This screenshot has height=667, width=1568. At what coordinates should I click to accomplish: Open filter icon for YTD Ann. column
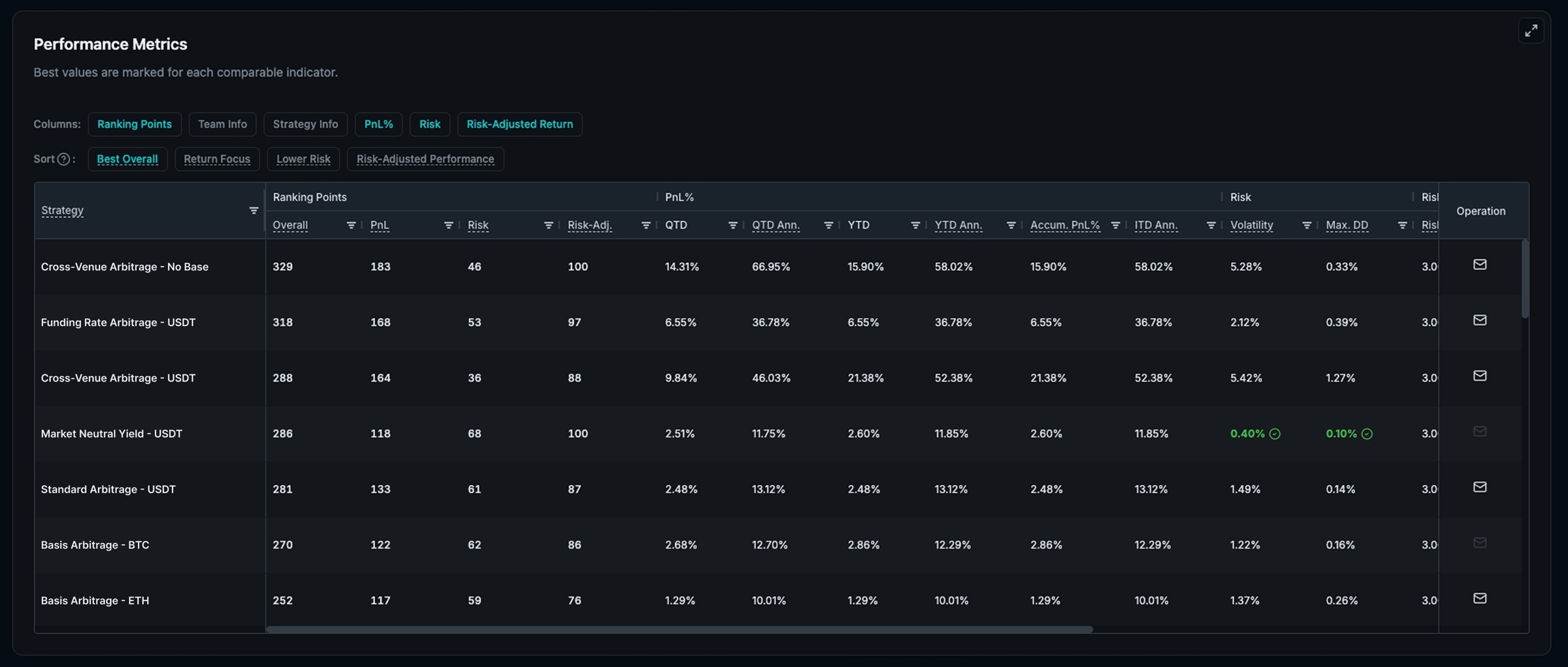1011,225
